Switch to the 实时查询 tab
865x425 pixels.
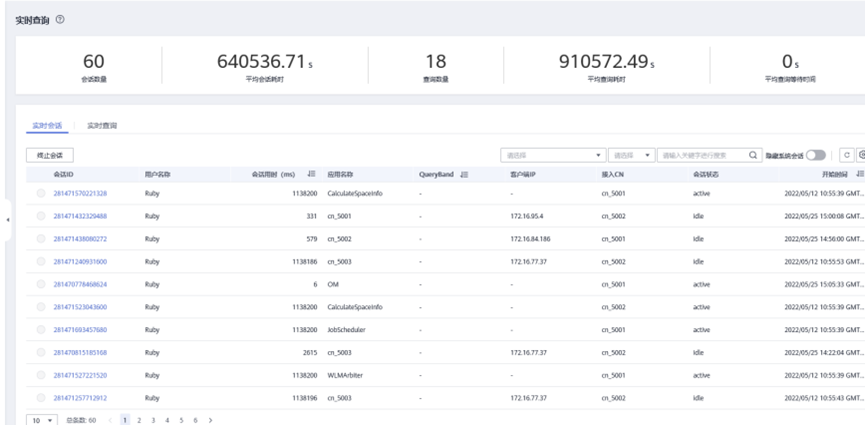pos(102,126)
